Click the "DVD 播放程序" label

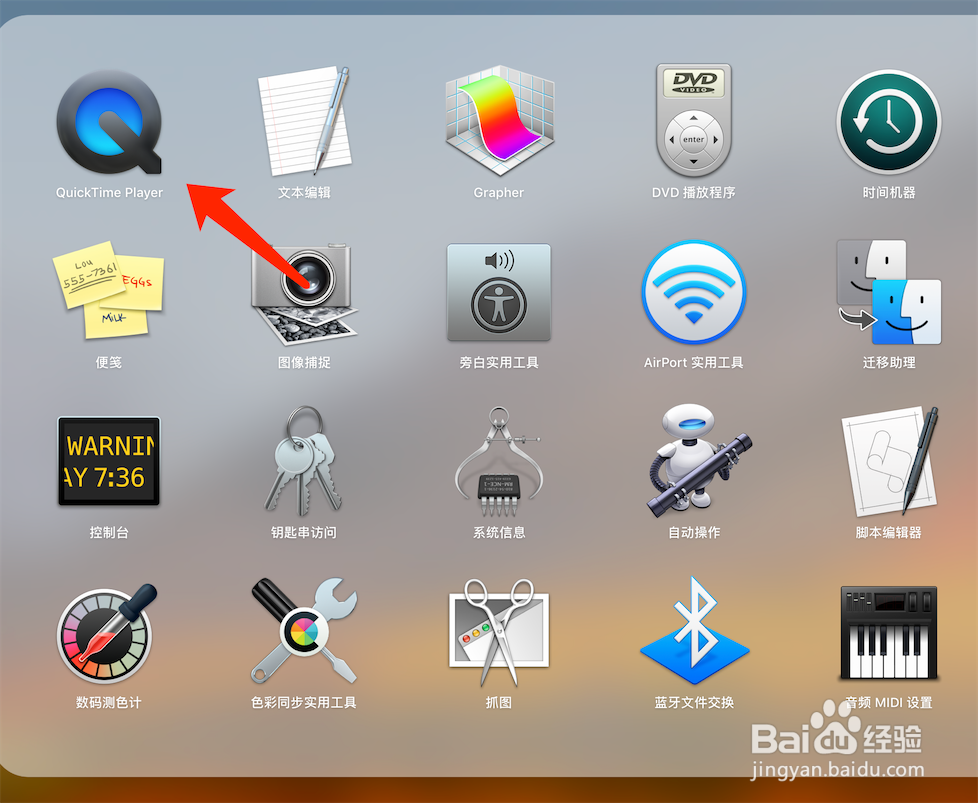(x=694, y=193)
